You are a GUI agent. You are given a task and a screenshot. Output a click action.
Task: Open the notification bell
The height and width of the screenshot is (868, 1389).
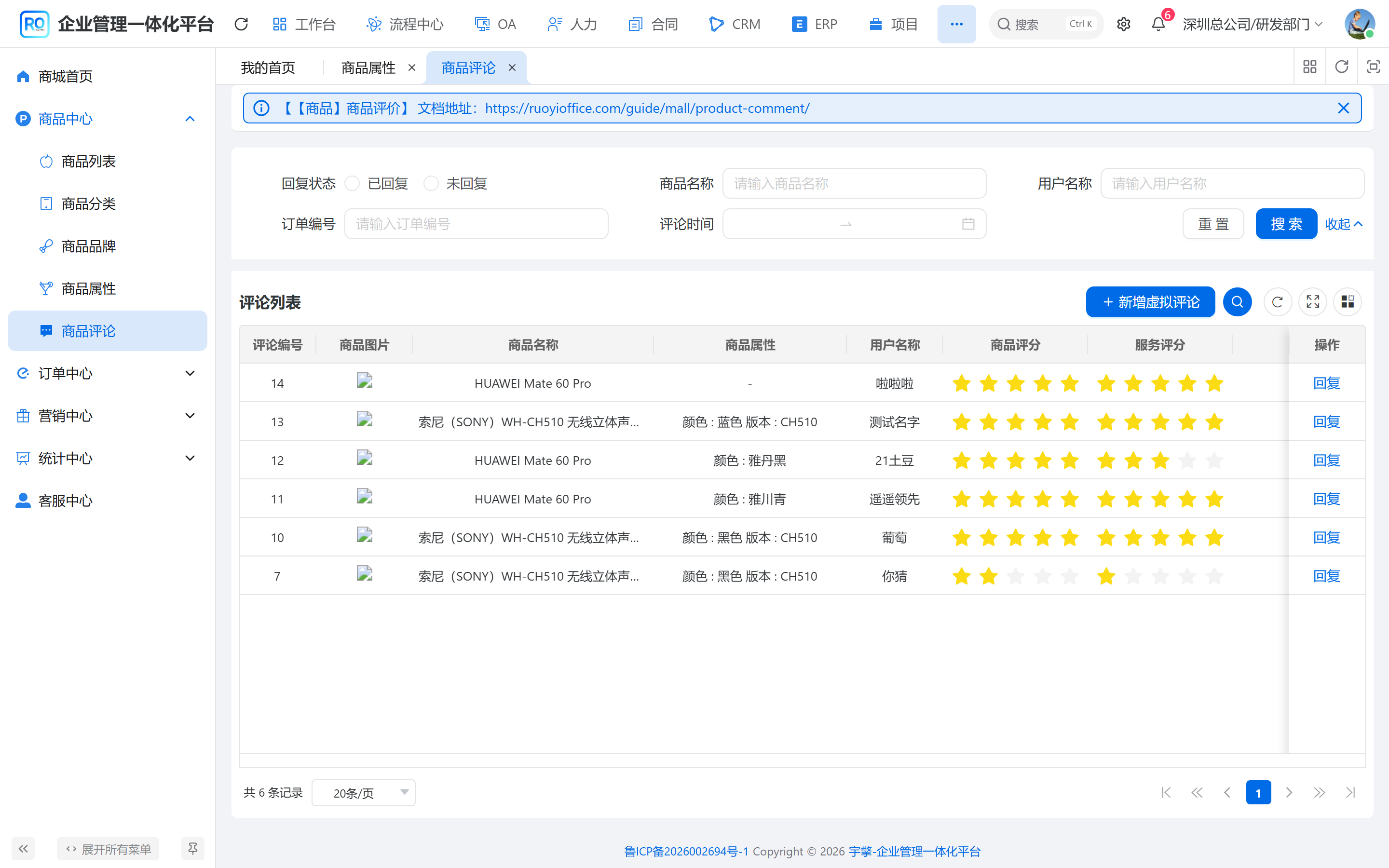coord(1158,24)
